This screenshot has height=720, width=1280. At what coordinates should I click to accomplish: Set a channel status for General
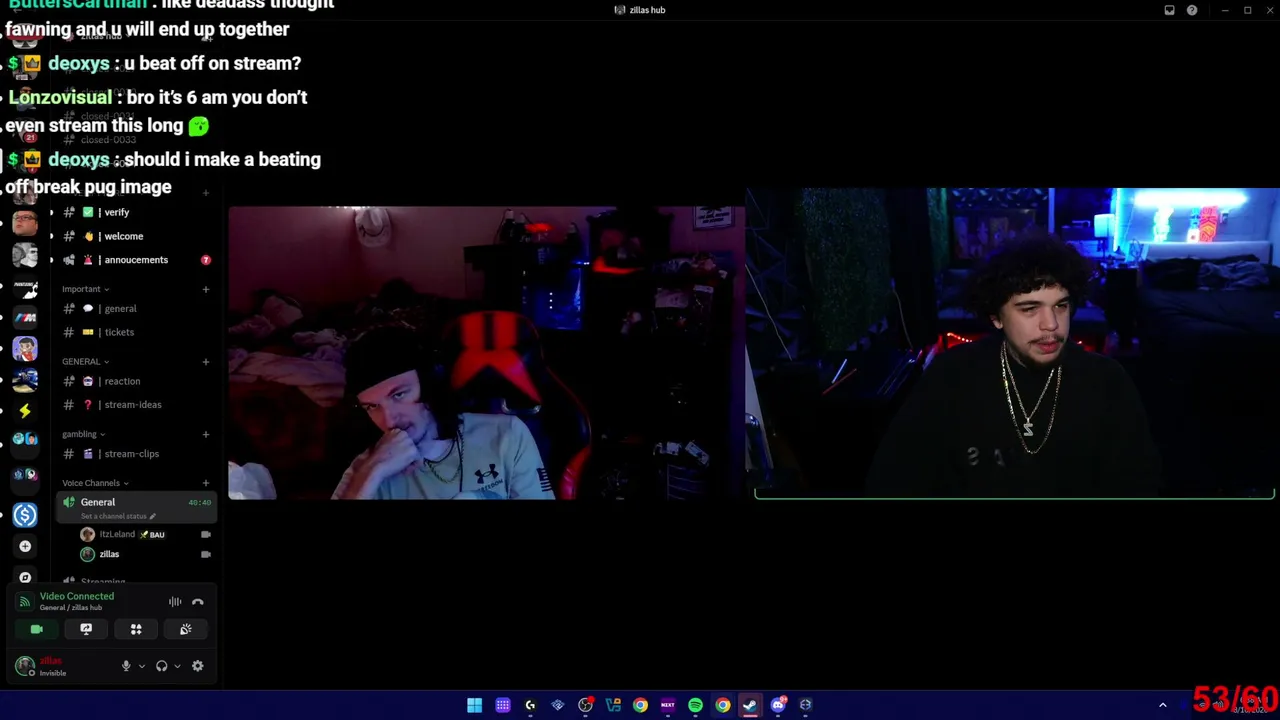(x=118, y=516)
